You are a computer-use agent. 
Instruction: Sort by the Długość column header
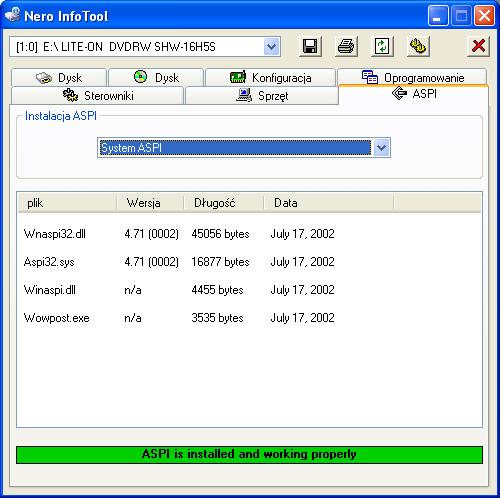coord(224,203)
